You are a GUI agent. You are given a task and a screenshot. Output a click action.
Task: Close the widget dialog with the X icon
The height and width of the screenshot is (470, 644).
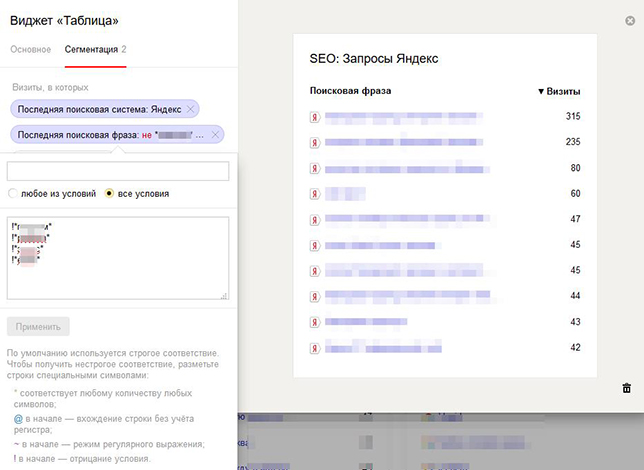(x=630, y=21)
